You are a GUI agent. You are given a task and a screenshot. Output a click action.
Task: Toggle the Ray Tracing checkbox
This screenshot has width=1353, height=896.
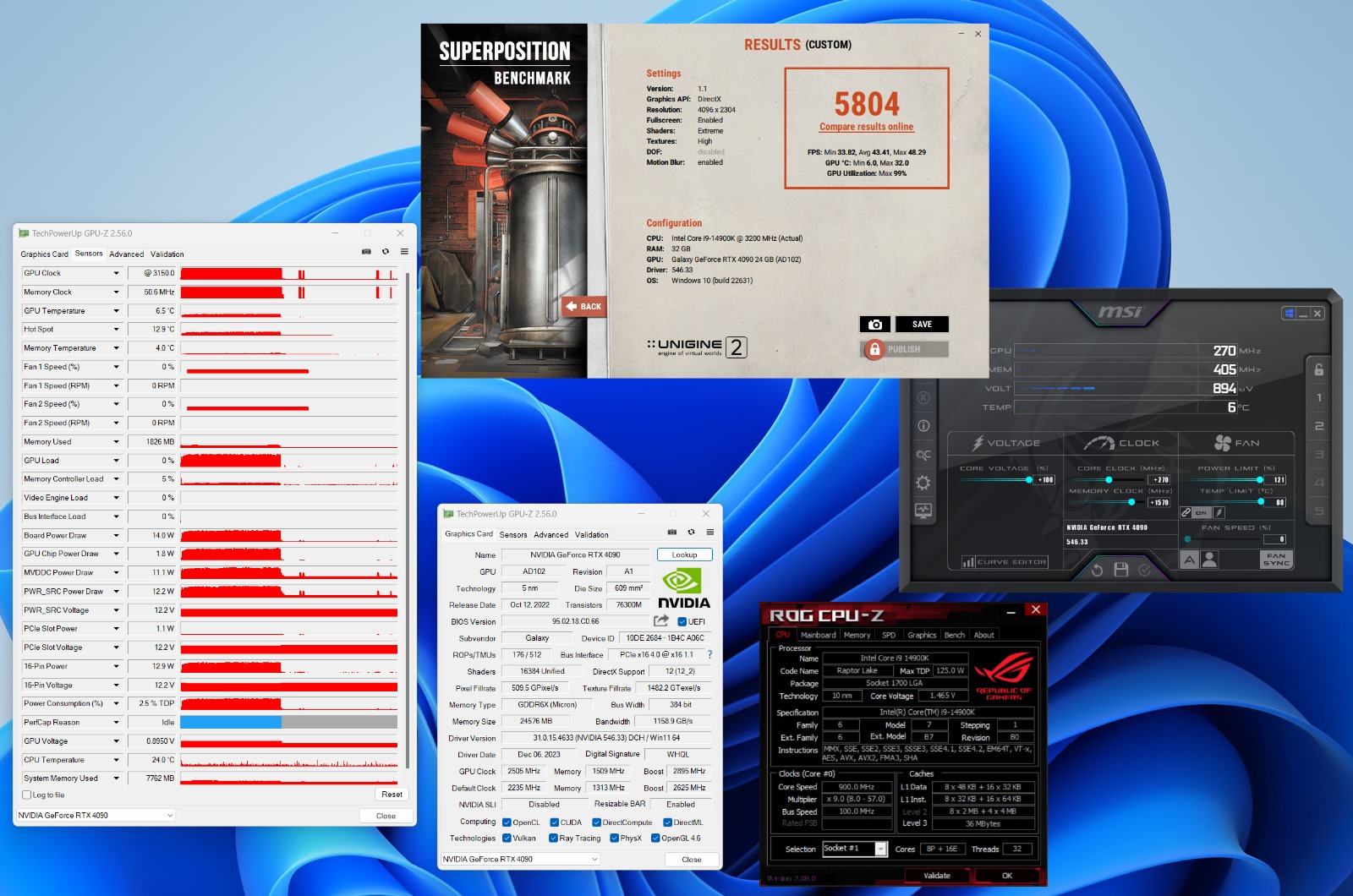pos(554,839)
